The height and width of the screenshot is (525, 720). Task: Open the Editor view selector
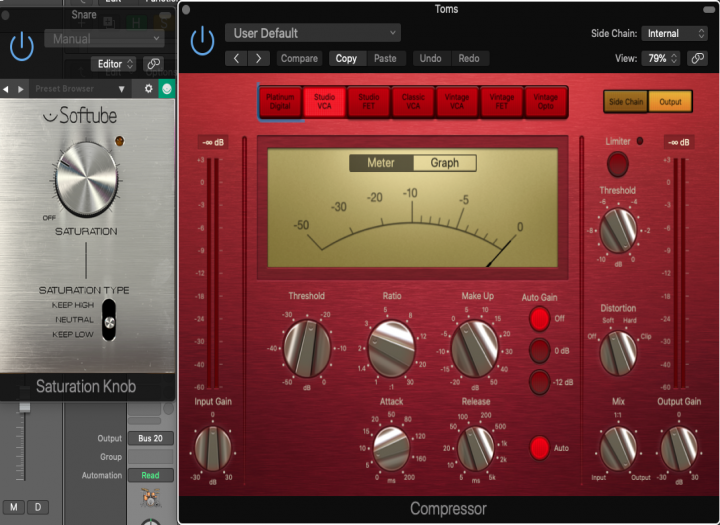(113, 64)
